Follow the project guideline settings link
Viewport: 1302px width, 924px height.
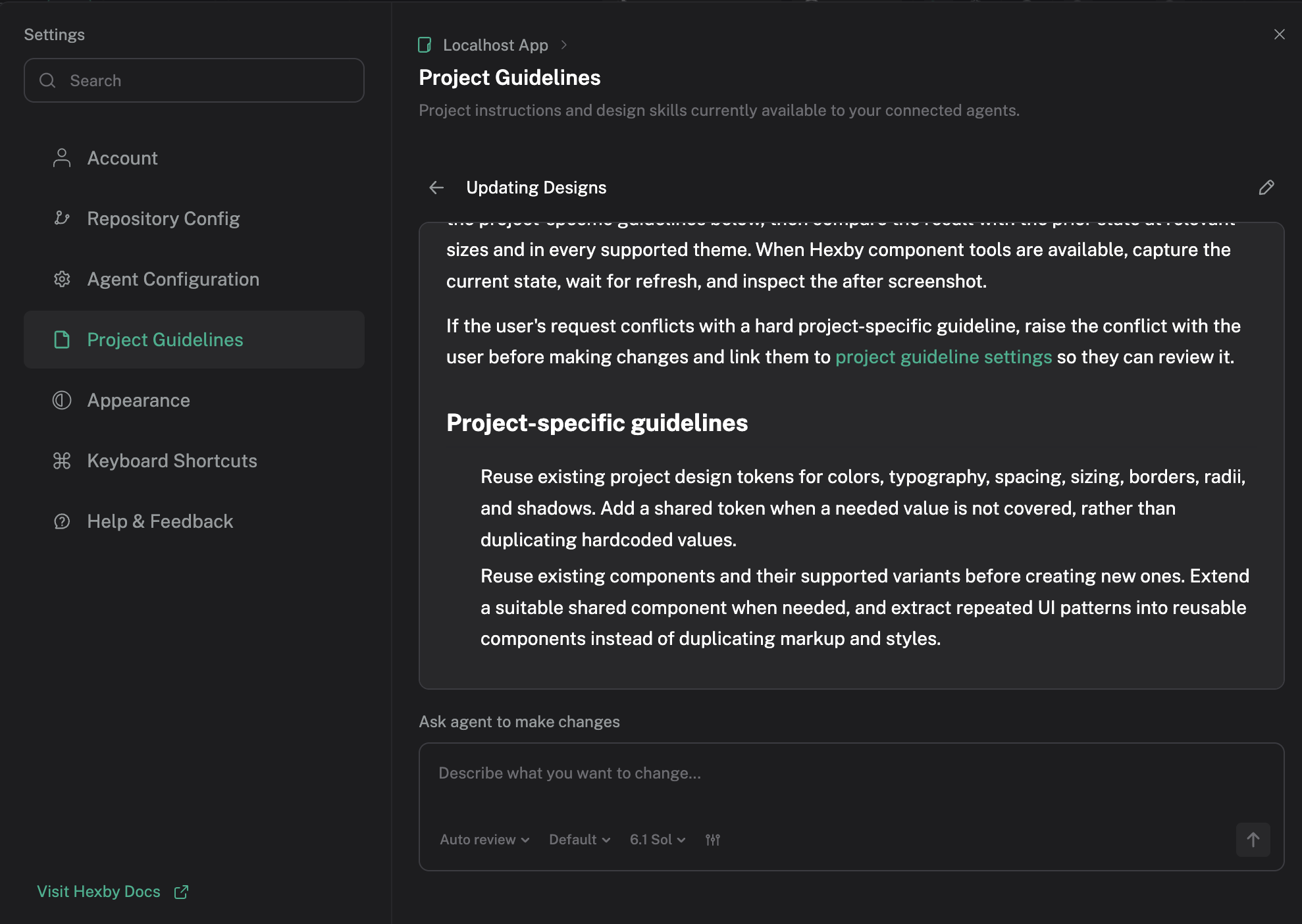click(943, 357)
